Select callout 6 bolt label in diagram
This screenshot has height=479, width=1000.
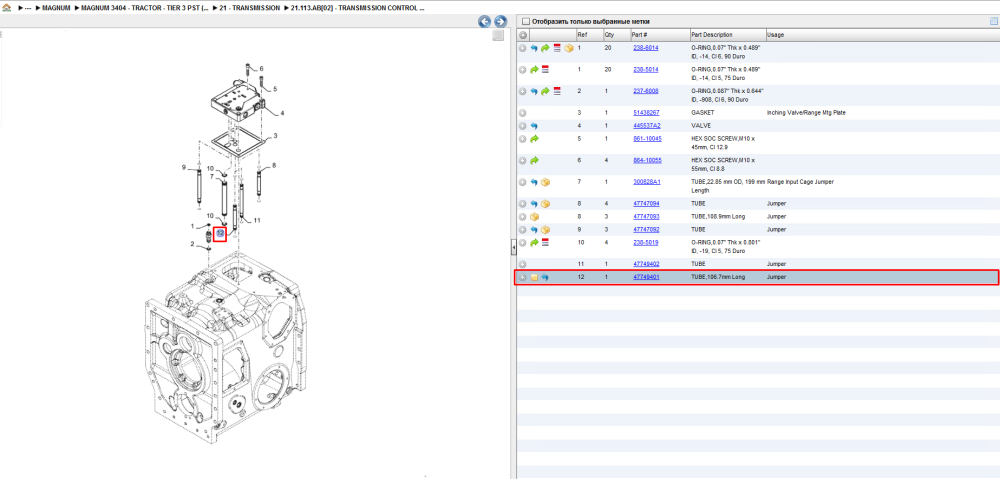coord(261,69)
